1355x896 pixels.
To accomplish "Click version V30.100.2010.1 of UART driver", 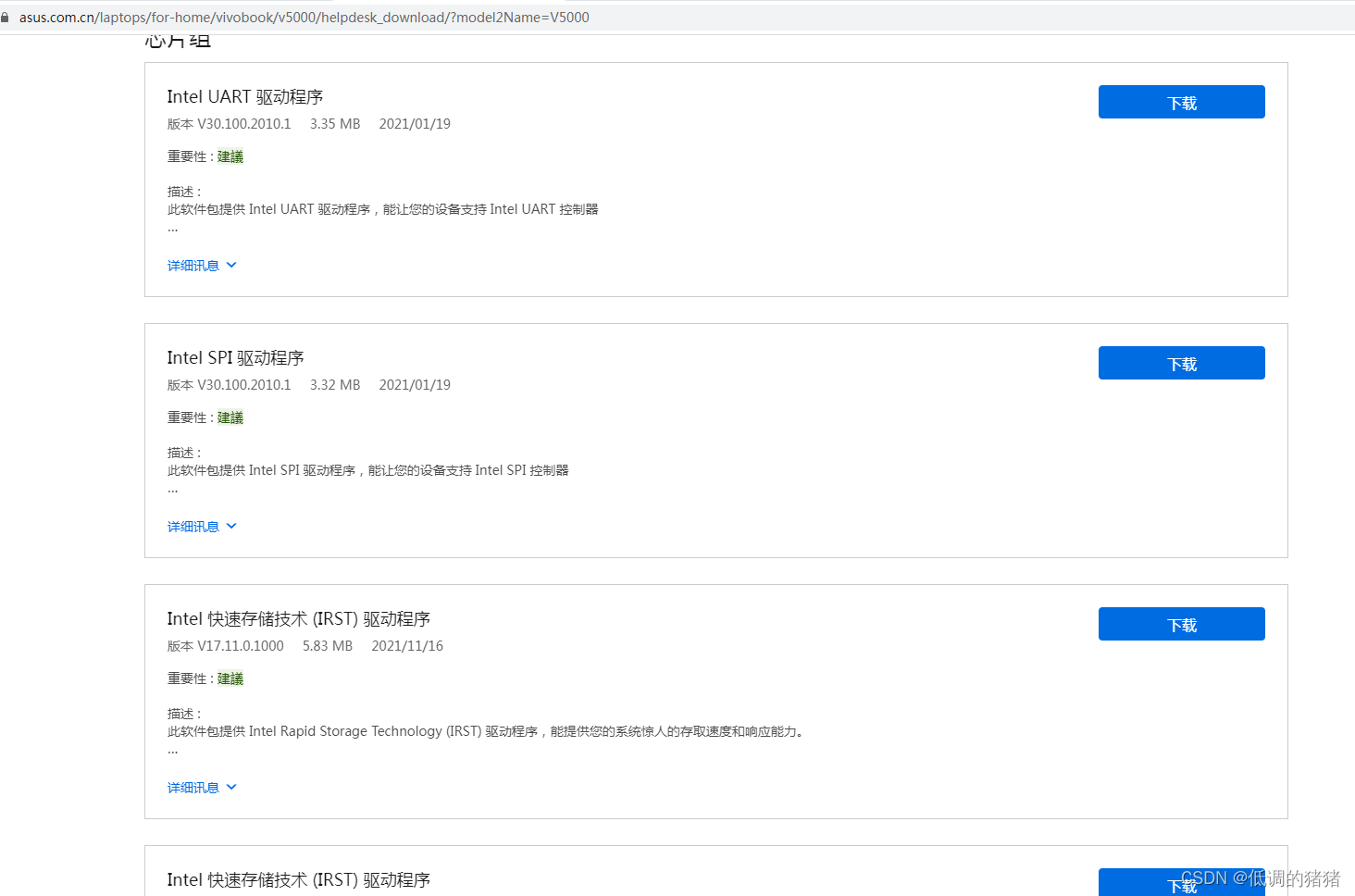I will (x=229, y=124).
